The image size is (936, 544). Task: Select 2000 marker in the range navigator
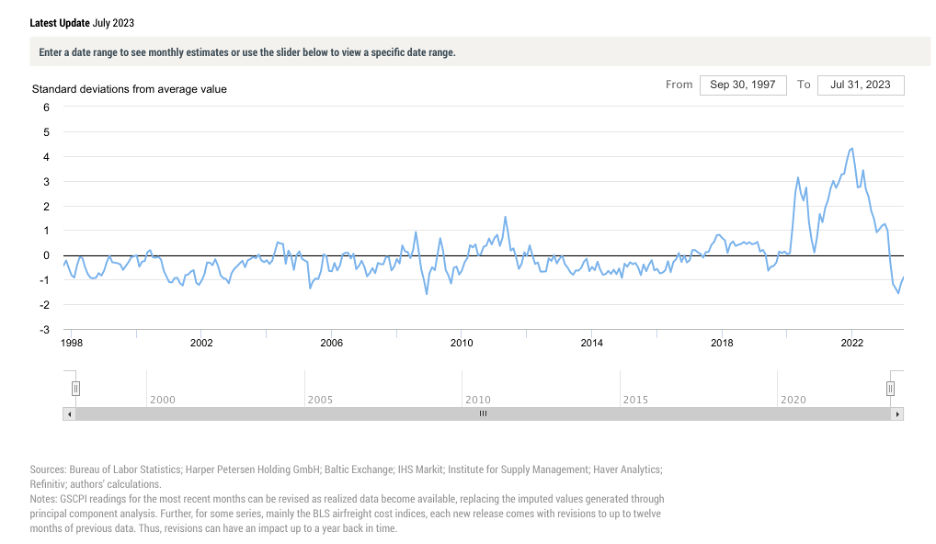point(162,399)
